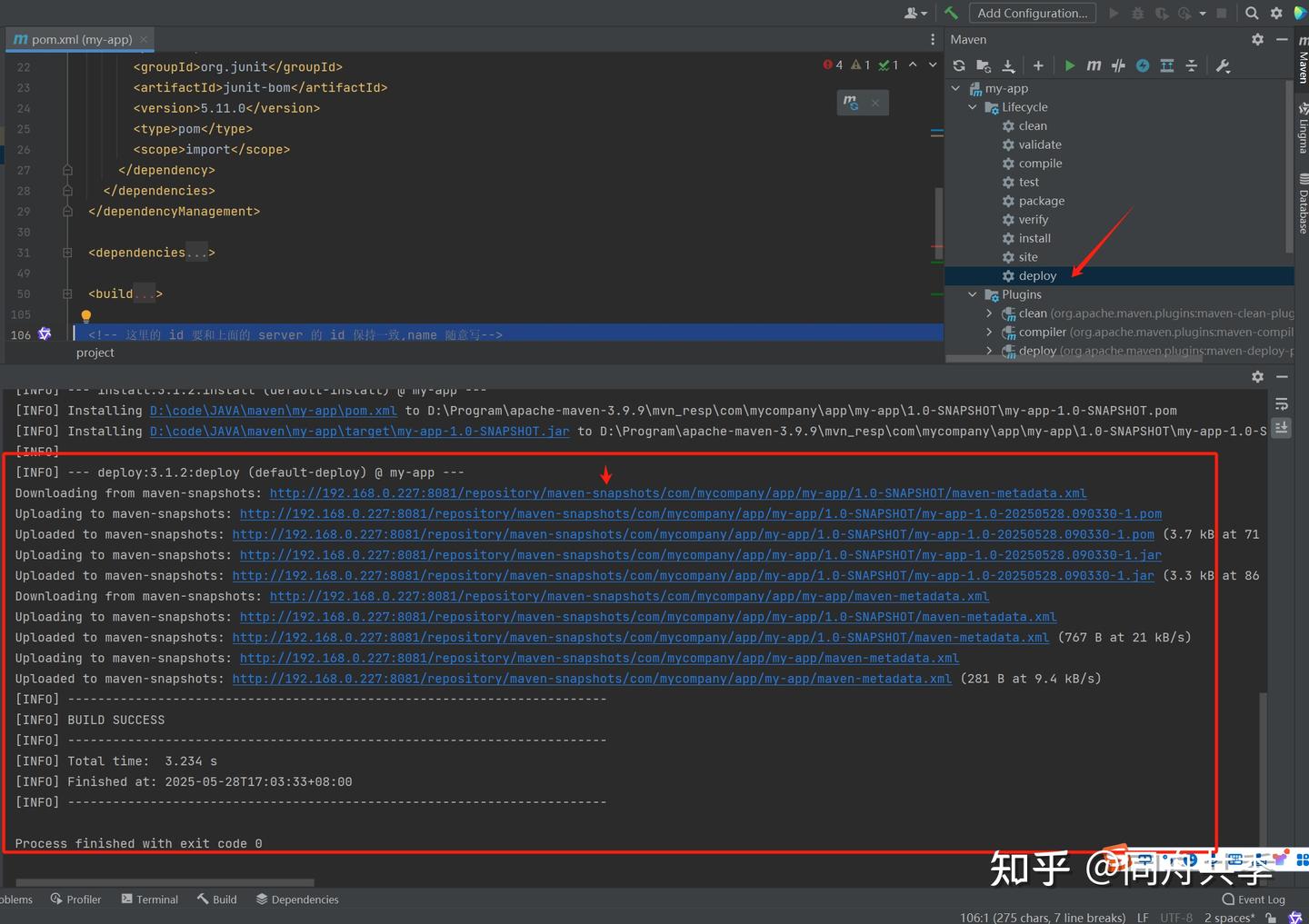
Task: Download sources and documentation in Maven panel
Action: (x=1008, y=65)
